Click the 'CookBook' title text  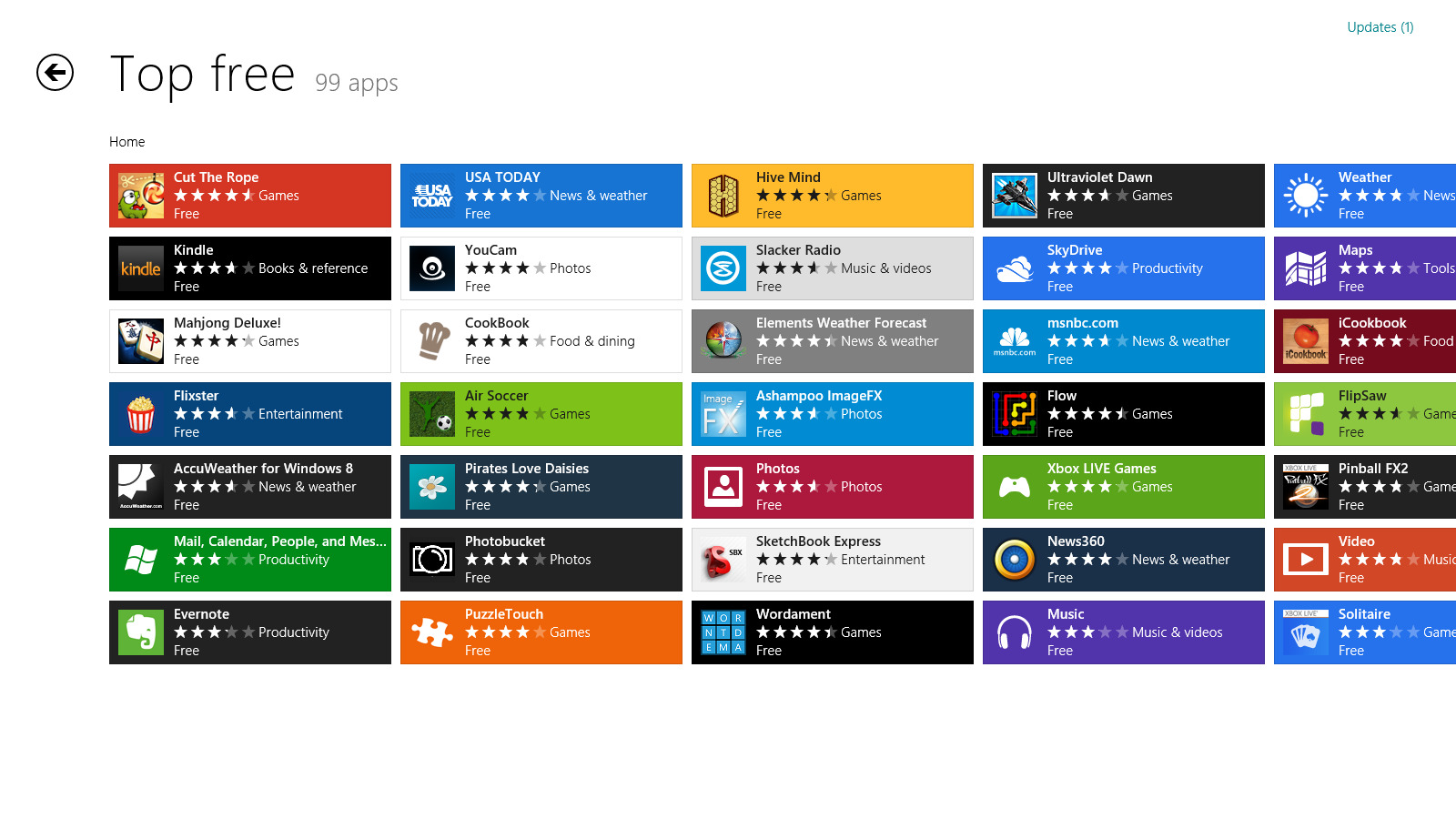coord(497,323)
